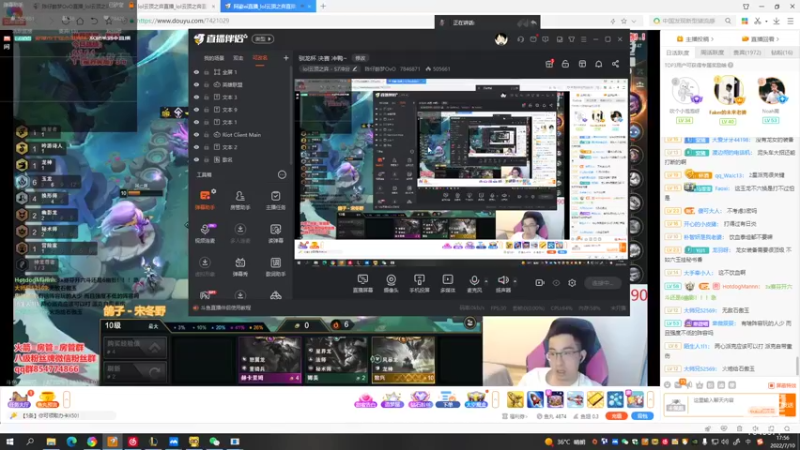Screen dimensions: 800x450
Task: Select the 周活跃度 ranking tab
Action: click(x=712, y=53)
